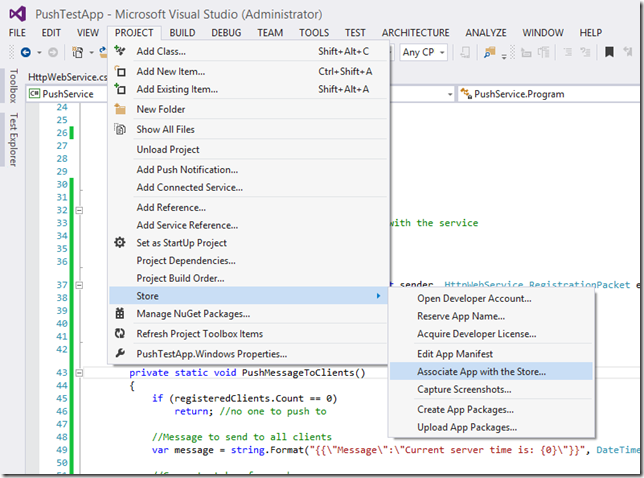
Task: Open the DEBUG menu
Action: (x=226, y=33)
